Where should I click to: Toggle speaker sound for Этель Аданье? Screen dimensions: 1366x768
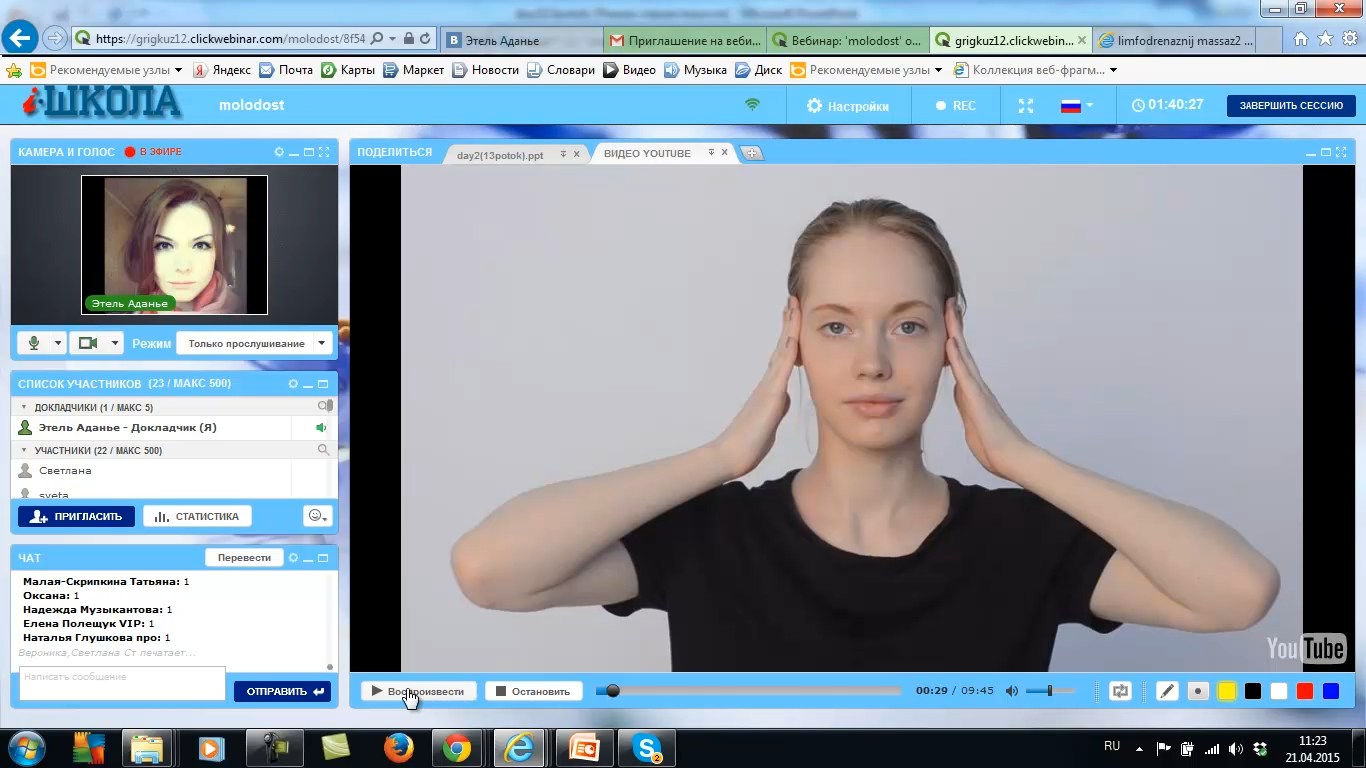321,428
